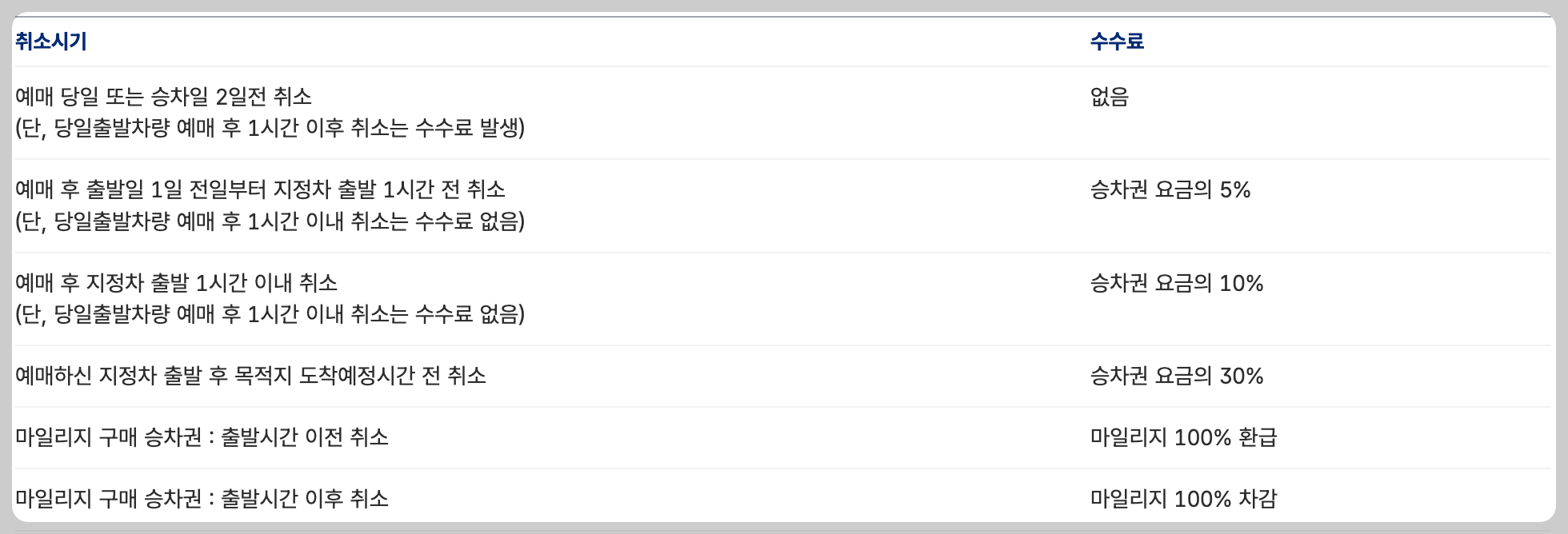
Task: Click the 마일리지 100% 차감 cell
Action: point(1184,499)
